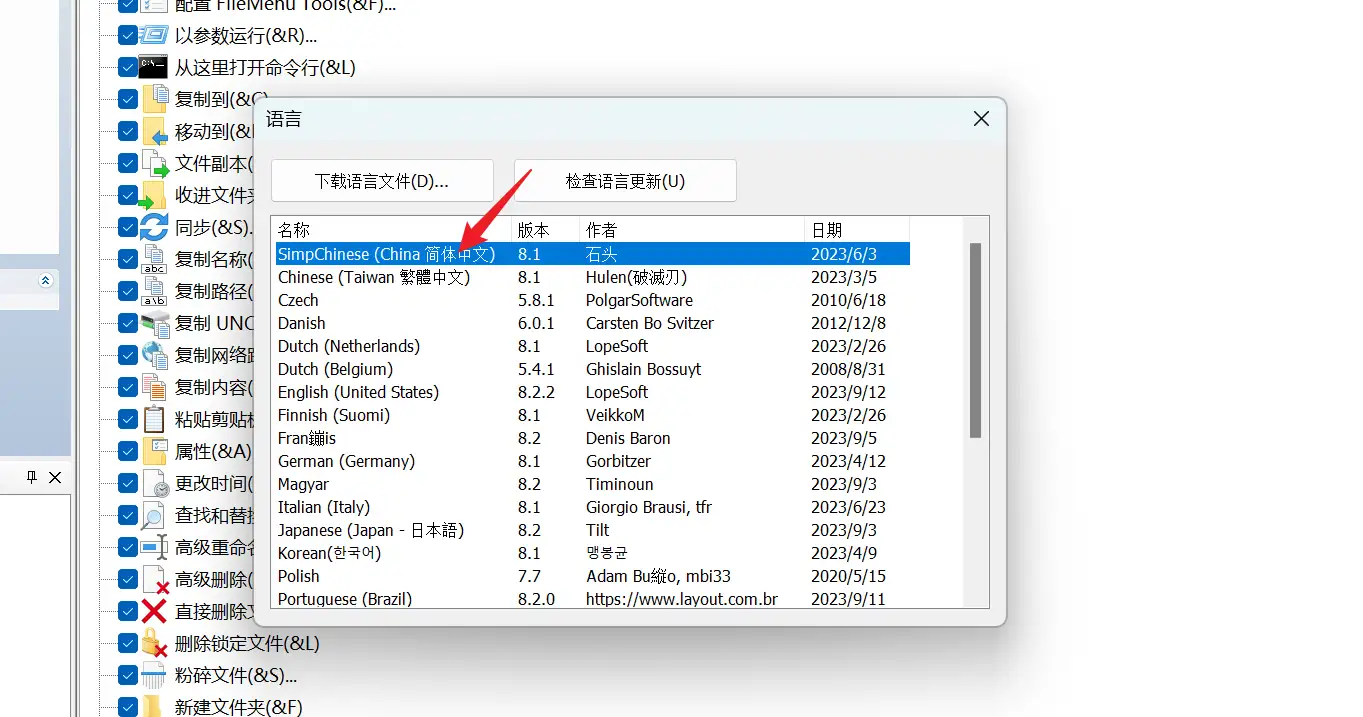Click the clock icon beside 更改时间
Image resolution: width=1363 pixels, height=717 pixels.
pyautogui.click(x=153, y=483)
